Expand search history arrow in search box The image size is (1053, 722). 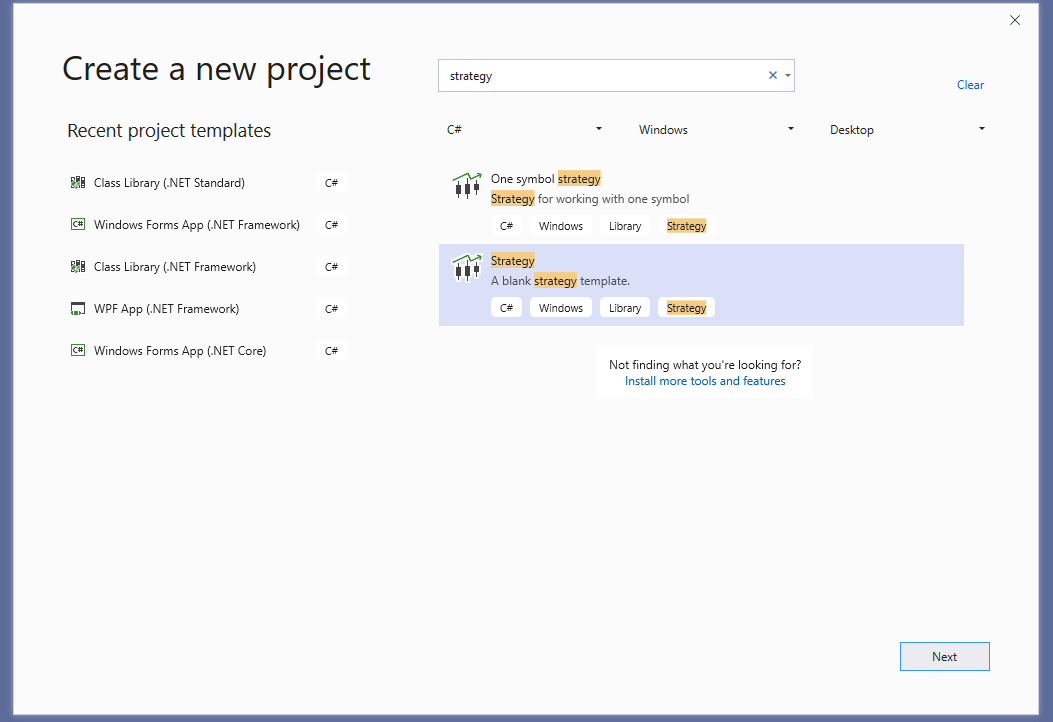tap(788, 75)
